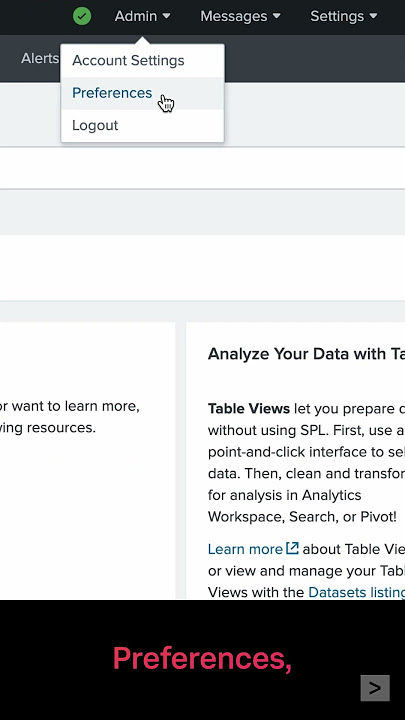Click the gray next arrow button
The height and width of the screenshot is (720, 405).
pyautogui.click(x=375, y=688)
